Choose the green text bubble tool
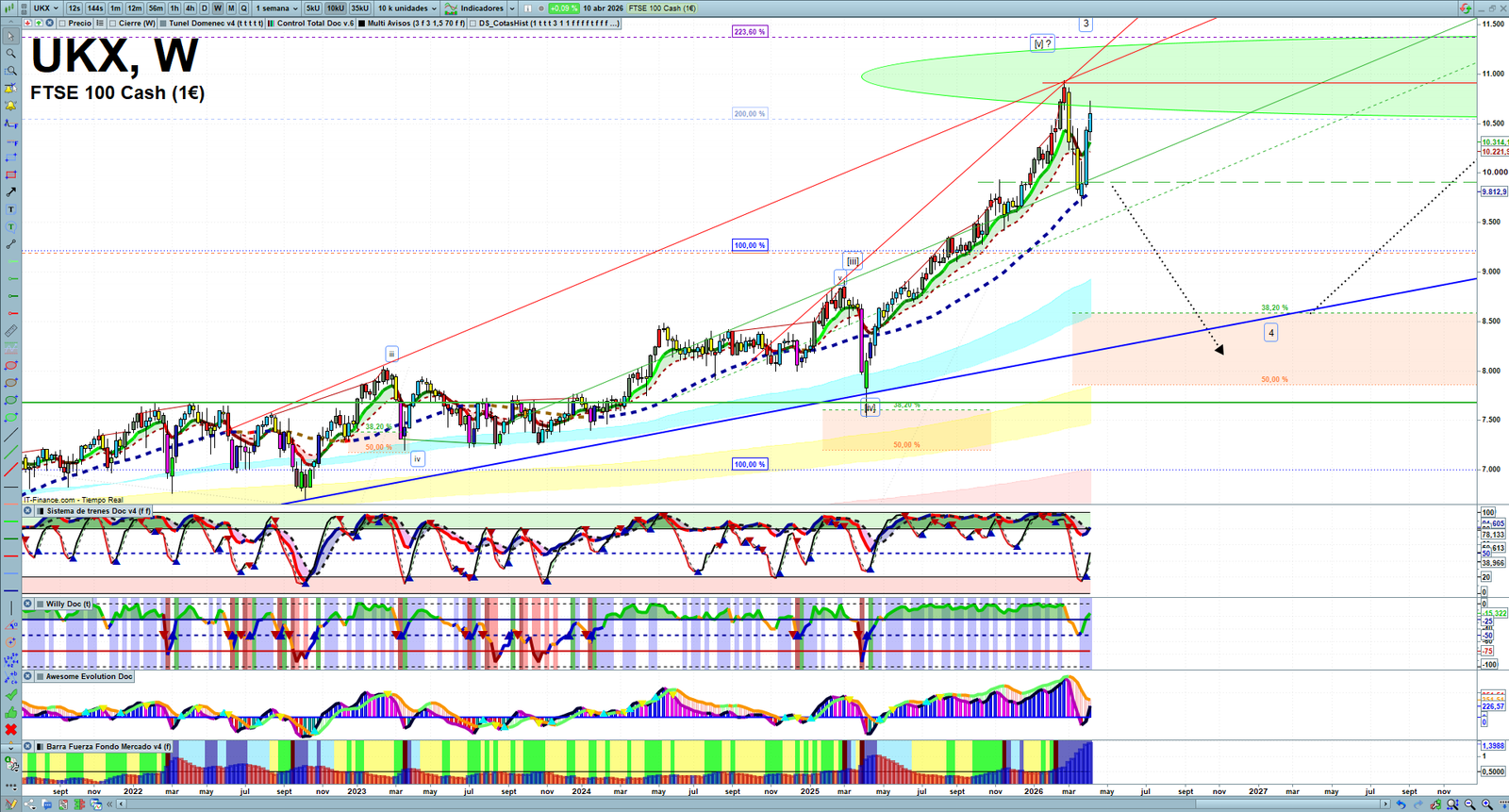This screenshot has width=1509, height=812. [10, 227]
